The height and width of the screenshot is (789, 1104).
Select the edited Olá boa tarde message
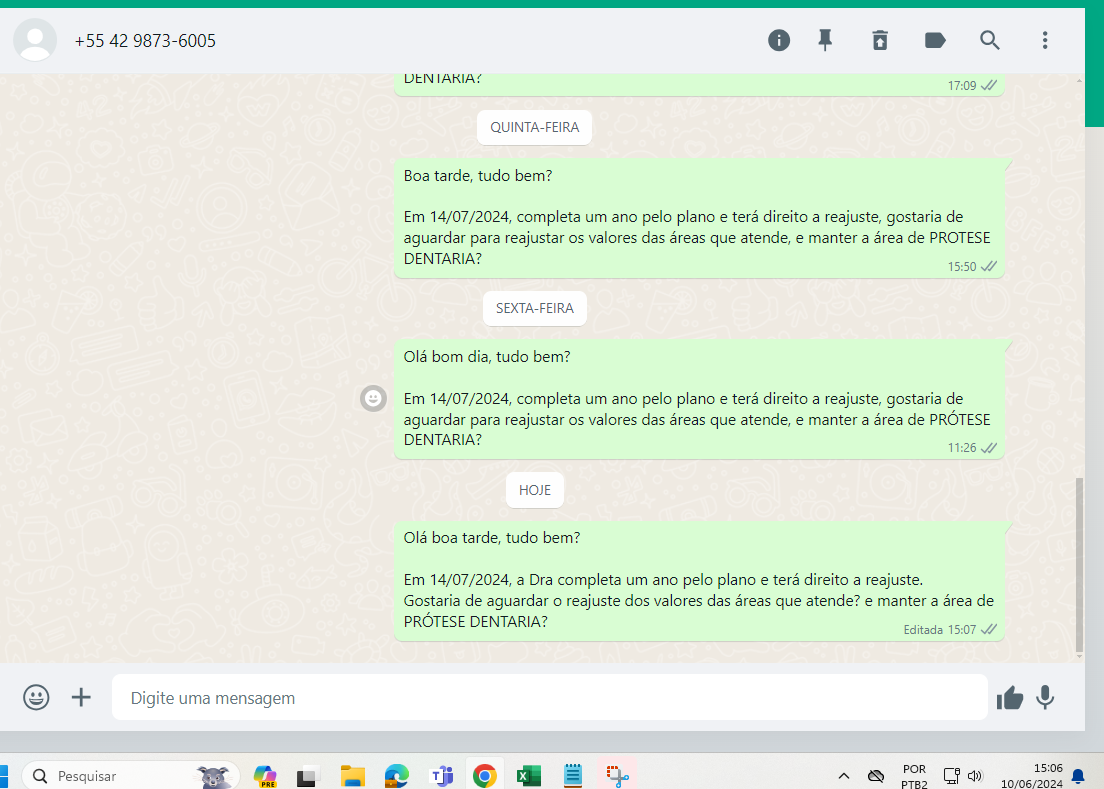click(x=699, y=581)
